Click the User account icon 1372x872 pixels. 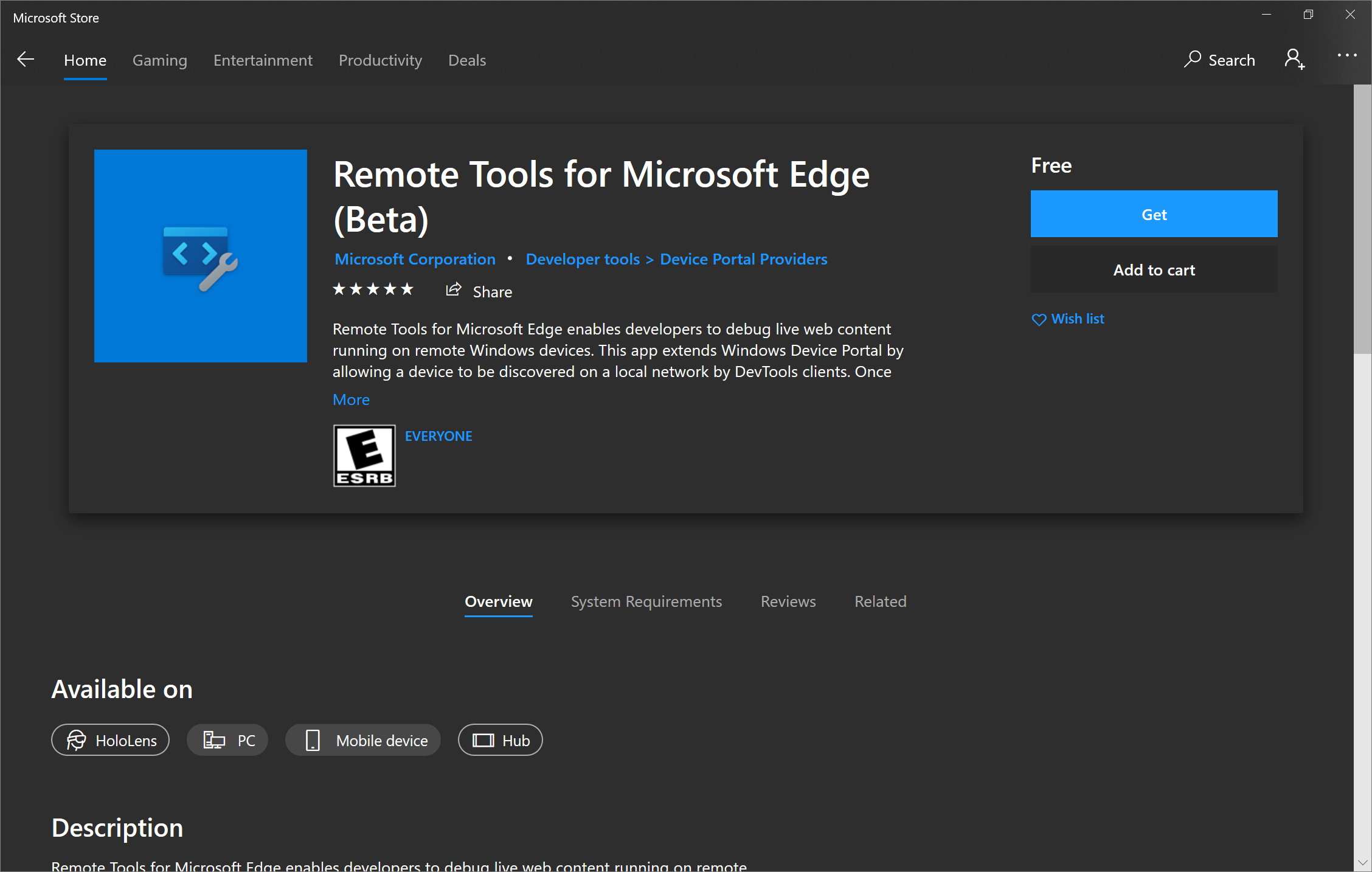pos(1296,59)
